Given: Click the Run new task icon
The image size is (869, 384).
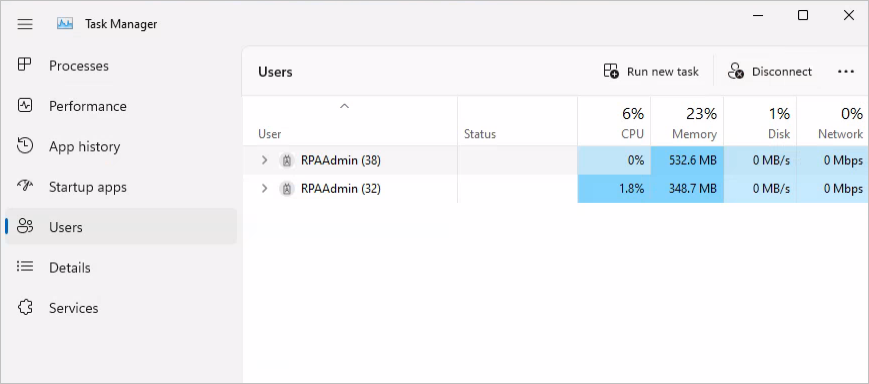Looking at the screenshot, I should [x=611, y=71].
